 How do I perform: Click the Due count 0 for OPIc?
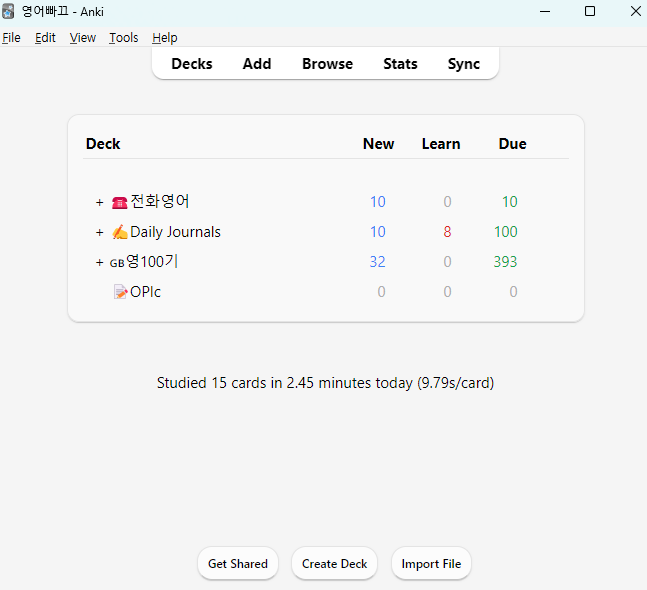click(513, 292)
